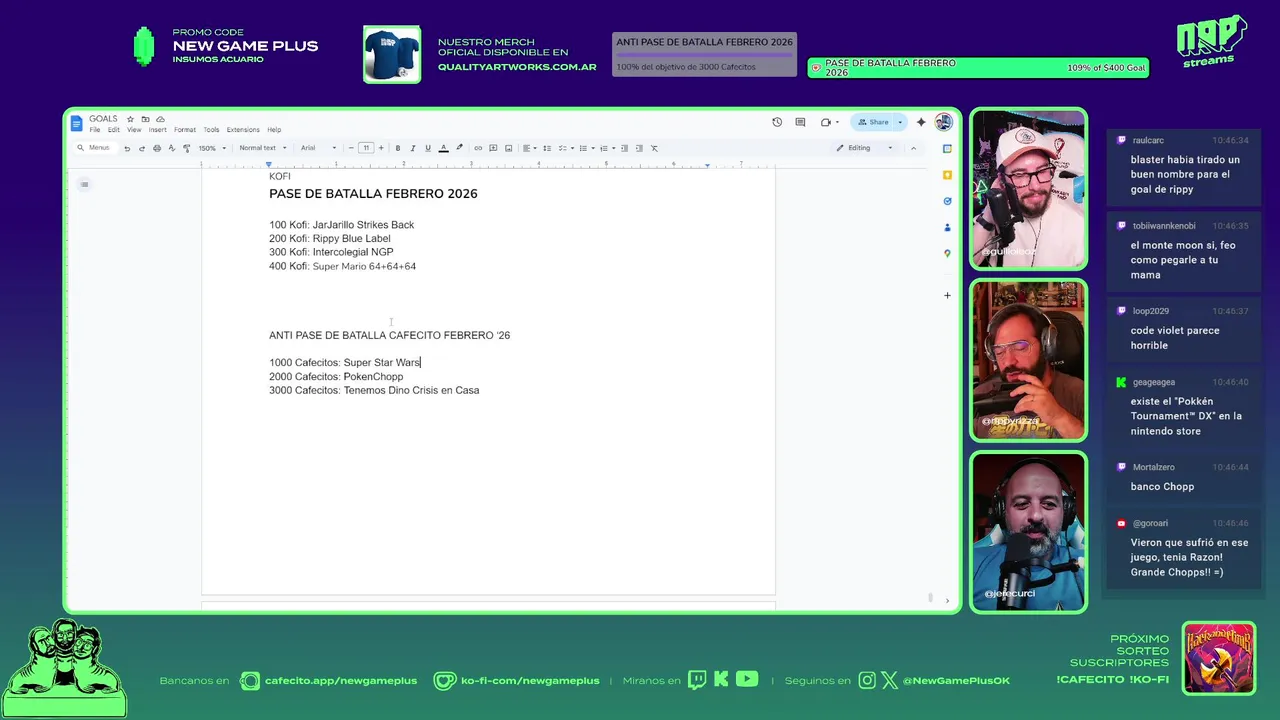
Task: Collapse the toolbar menus with chevron
Action: tap(913, 148)
